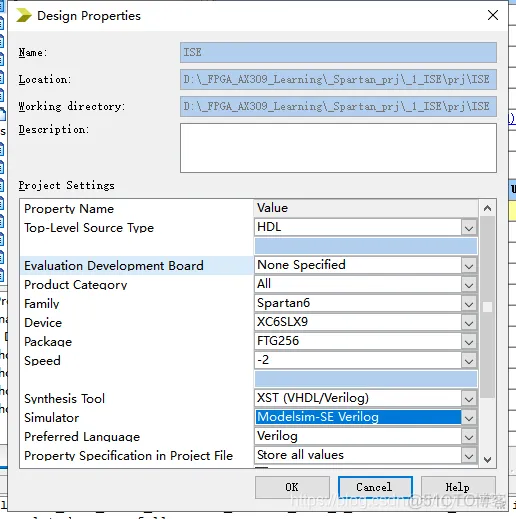This screenshot has width=516, height=519.
Task: Open the Top-Level Source Type dropdown
Action: click(x=469, y=228)
